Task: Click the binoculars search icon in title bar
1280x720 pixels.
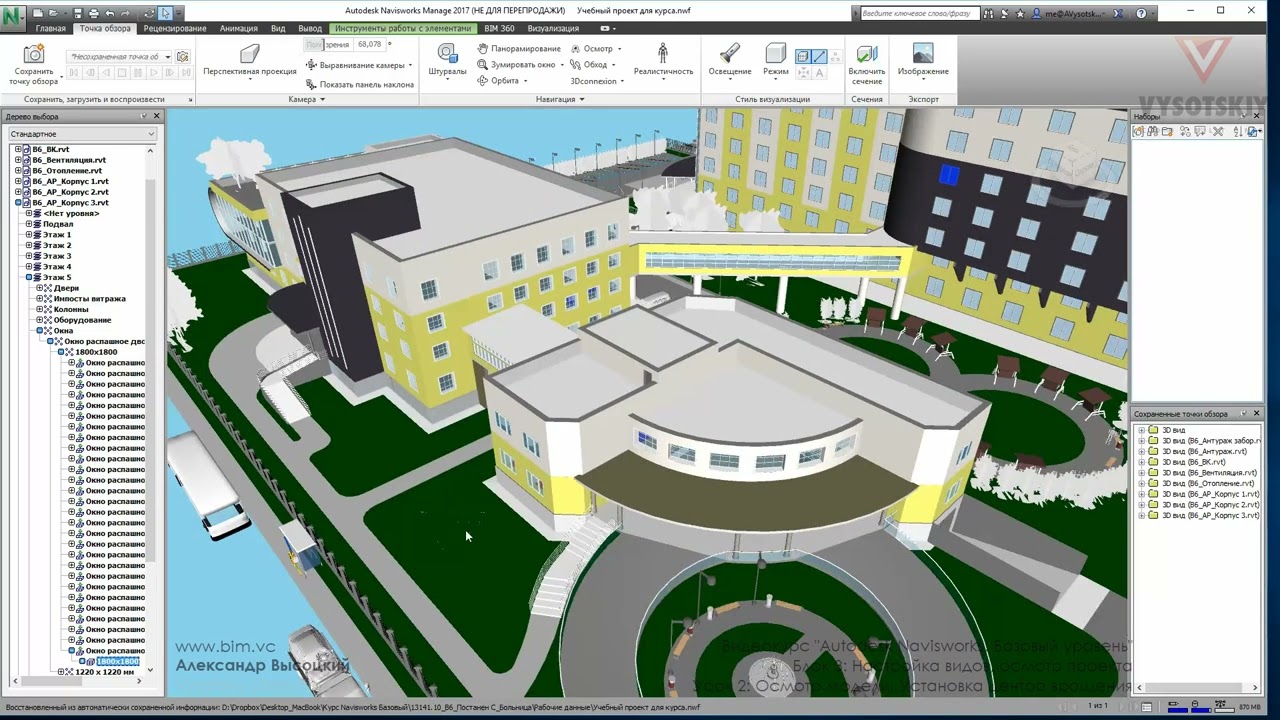Action: click(x=989, y=14)
